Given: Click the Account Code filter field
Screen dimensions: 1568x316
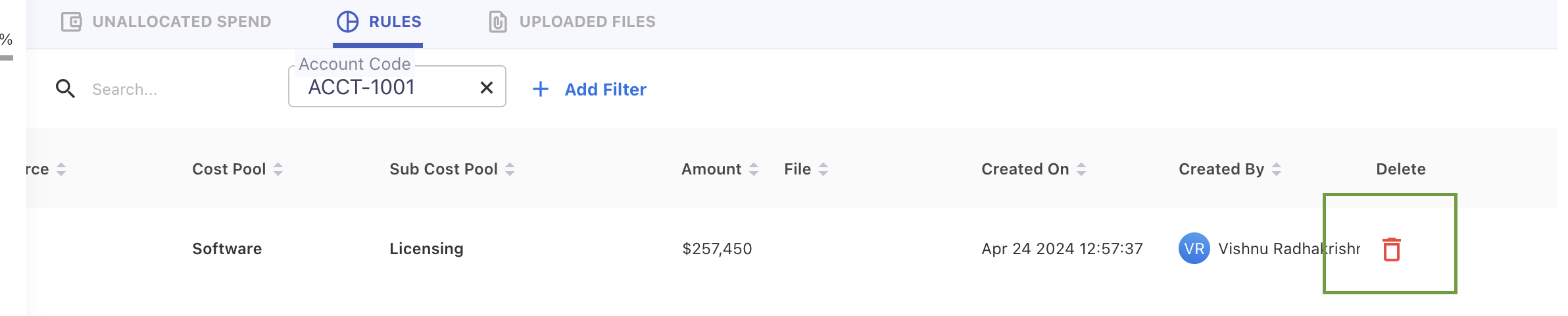Looking at the screenshot, I should 381,88.
